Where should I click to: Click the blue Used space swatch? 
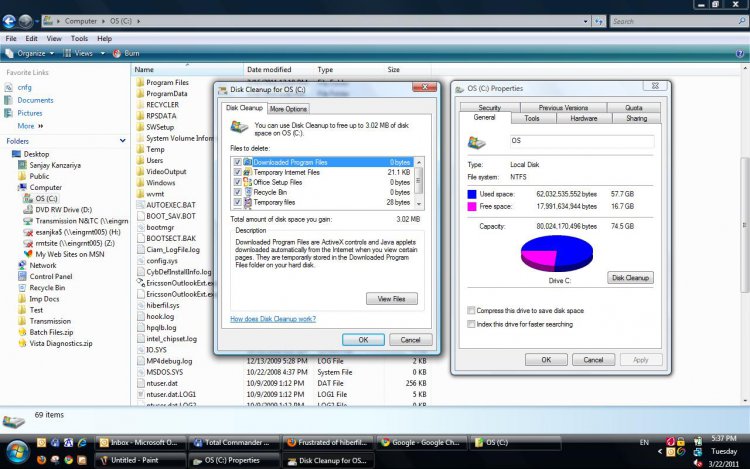[x=472, y=194]
